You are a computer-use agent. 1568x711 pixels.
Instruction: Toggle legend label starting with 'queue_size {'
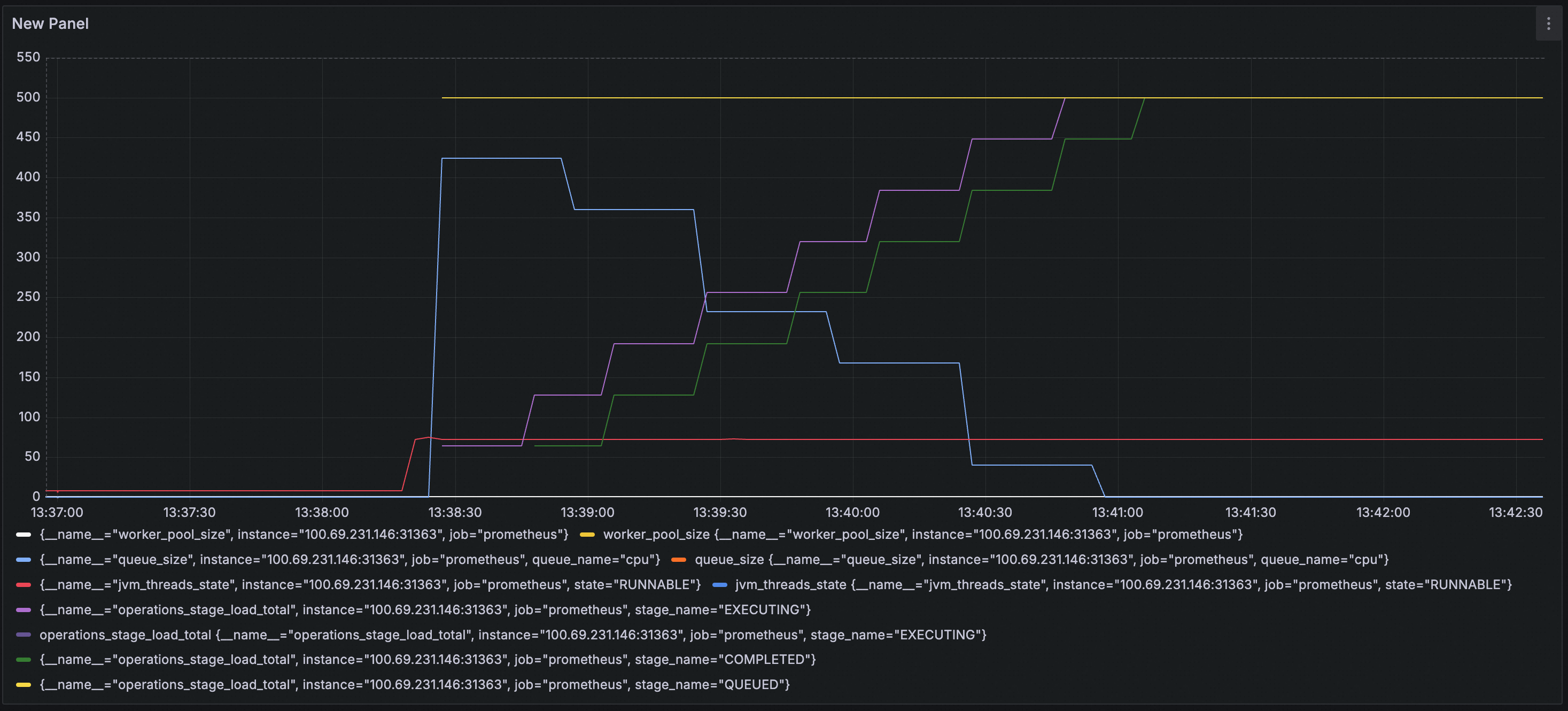pos(1042,559)
